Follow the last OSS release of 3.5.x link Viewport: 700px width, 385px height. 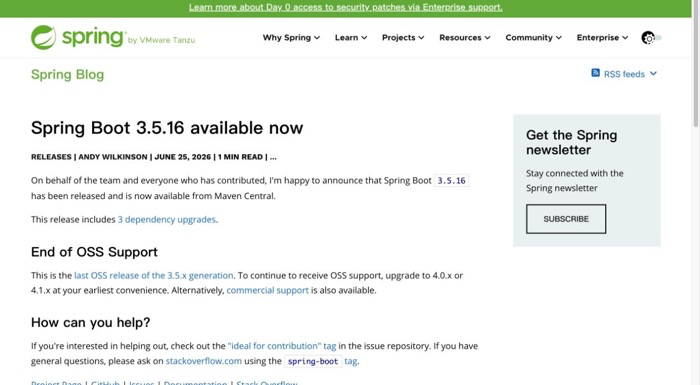[x=154, y=275]
